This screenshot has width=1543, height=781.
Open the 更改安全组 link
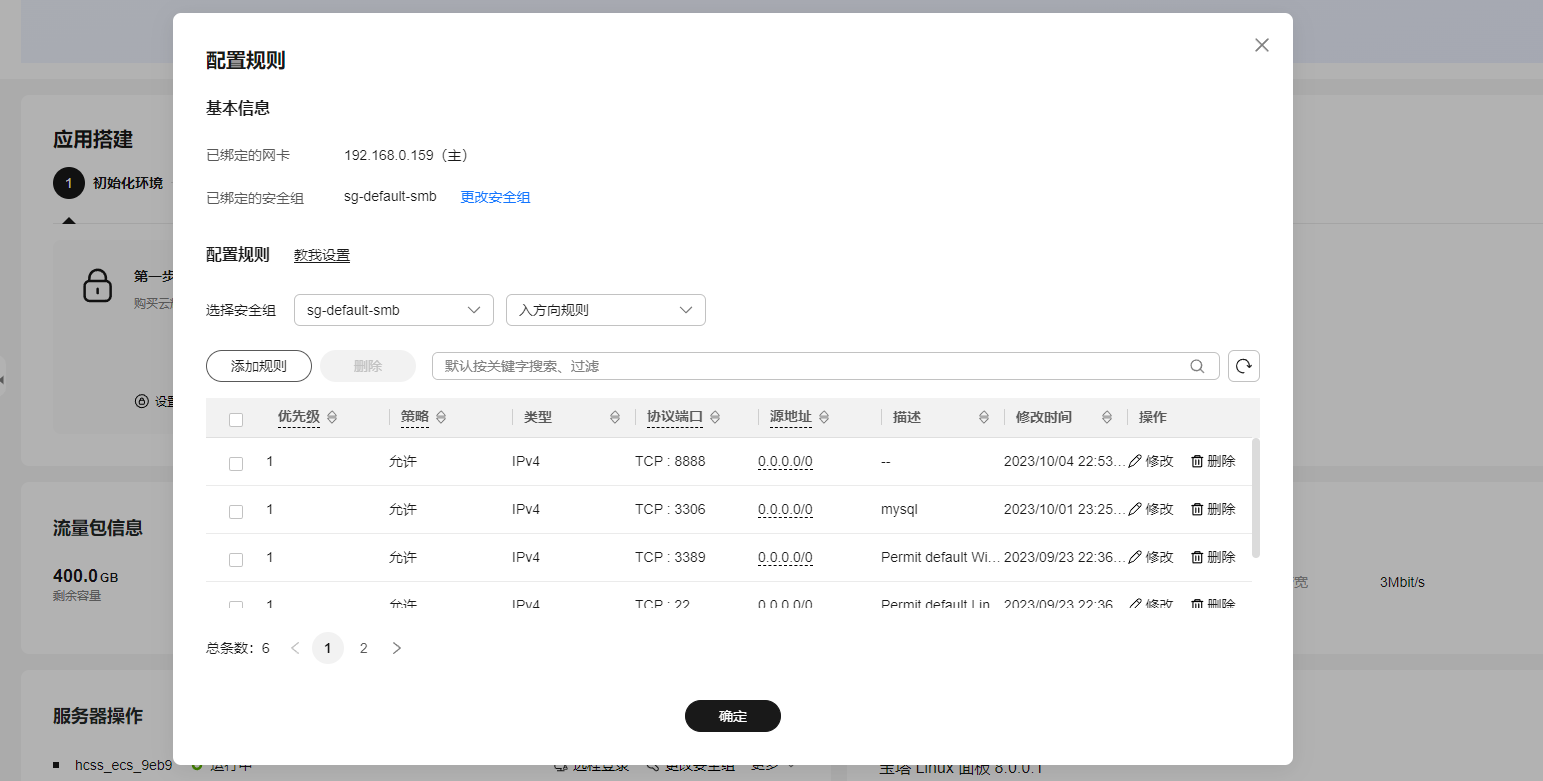pyautogui.click(x=494, y=196)
